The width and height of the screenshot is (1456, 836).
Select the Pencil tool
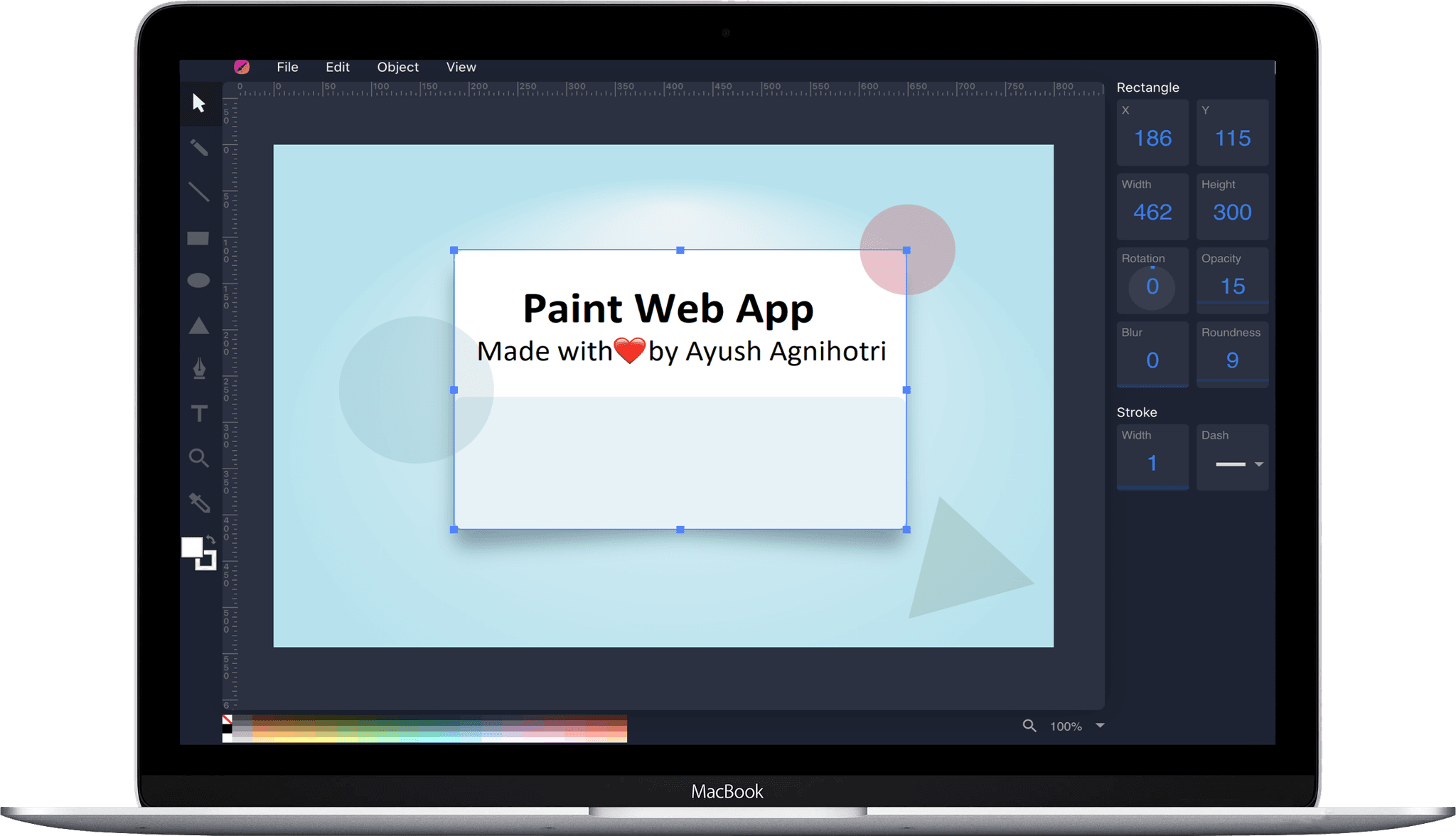[x=198, y=148]
